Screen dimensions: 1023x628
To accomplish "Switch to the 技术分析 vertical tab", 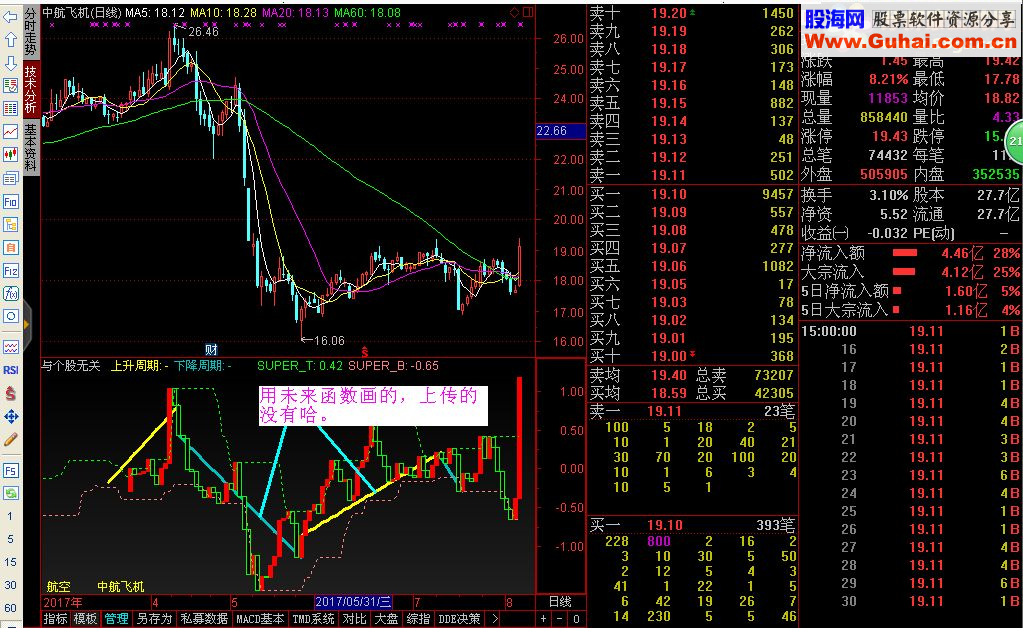I will click(31, 89).
